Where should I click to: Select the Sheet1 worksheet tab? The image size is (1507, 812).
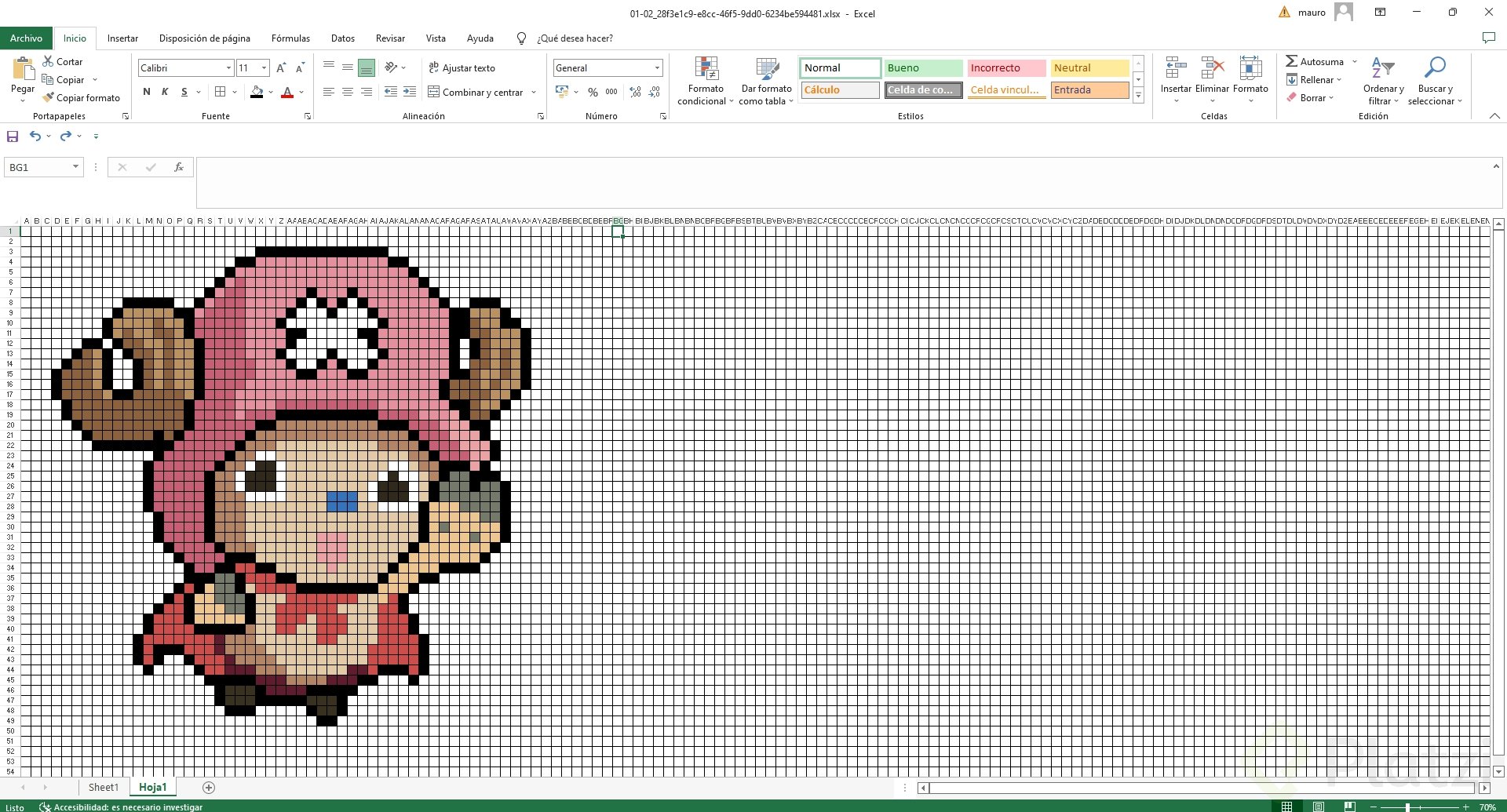(104, 787)
